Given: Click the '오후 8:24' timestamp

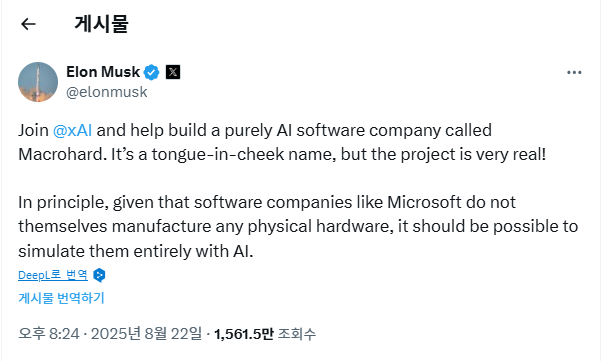Looking at the screenshot, I should (49, 334).
